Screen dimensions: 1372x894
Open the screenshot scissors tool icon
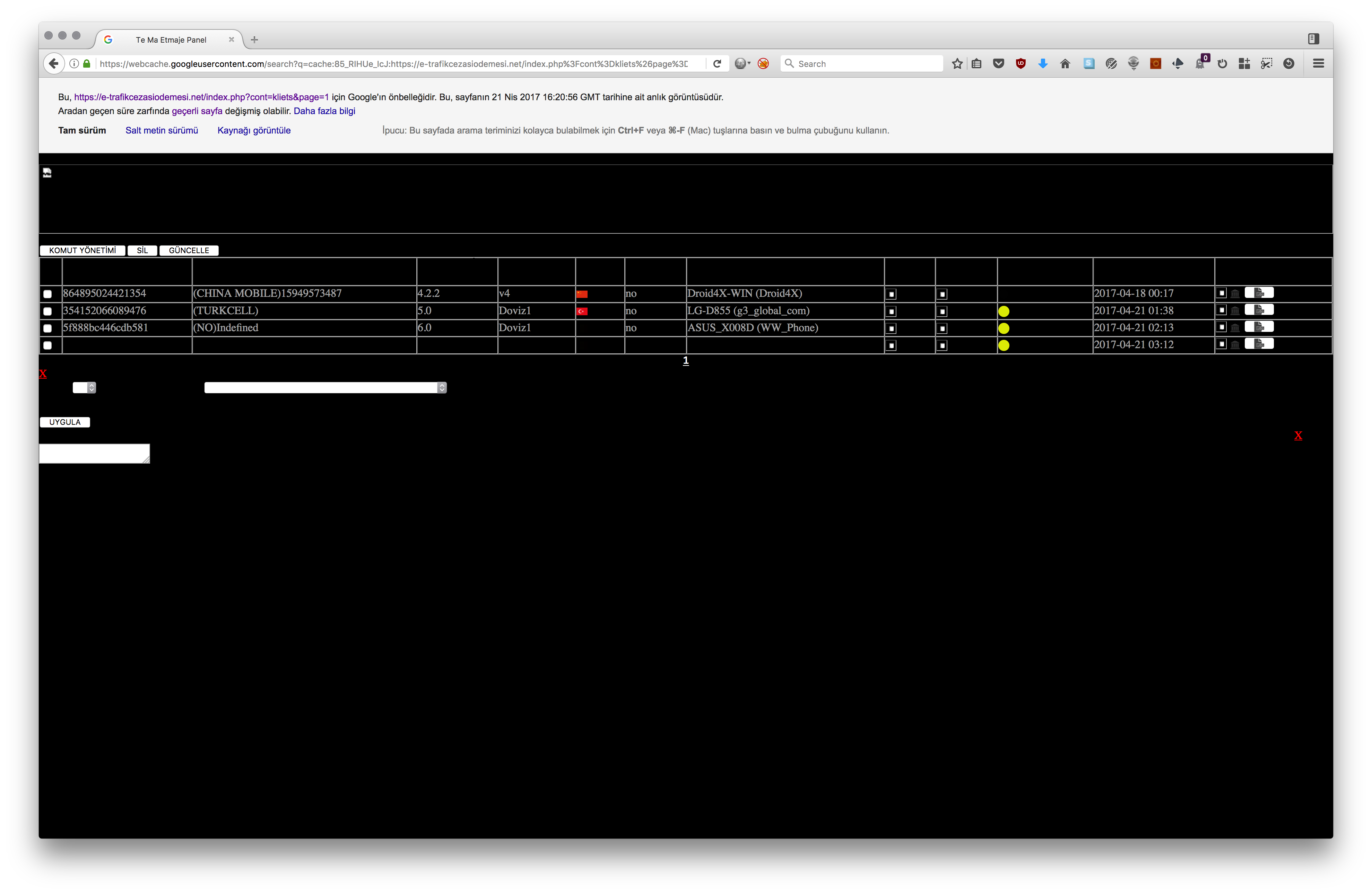coord(1267,63)
